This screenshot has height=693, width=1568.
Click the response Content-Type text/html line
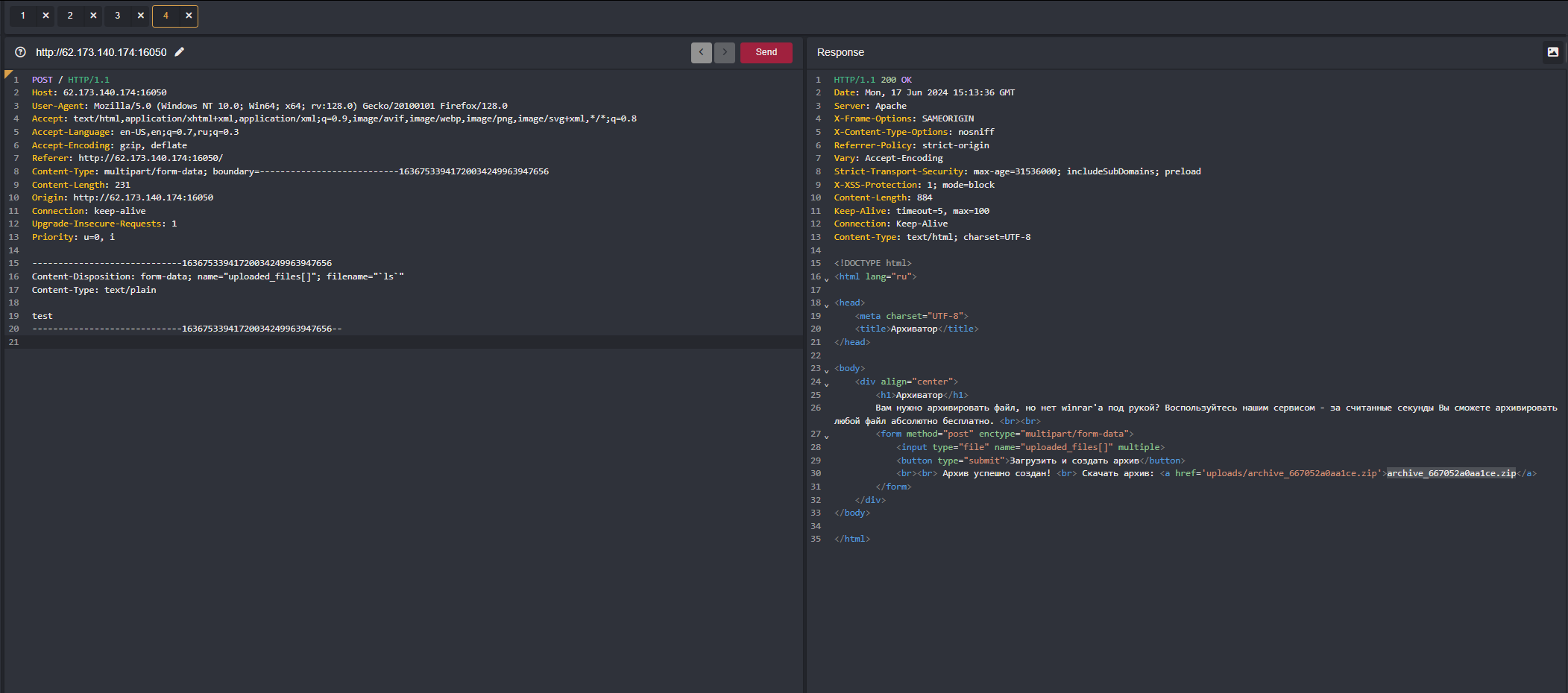(x=932, y=237)
